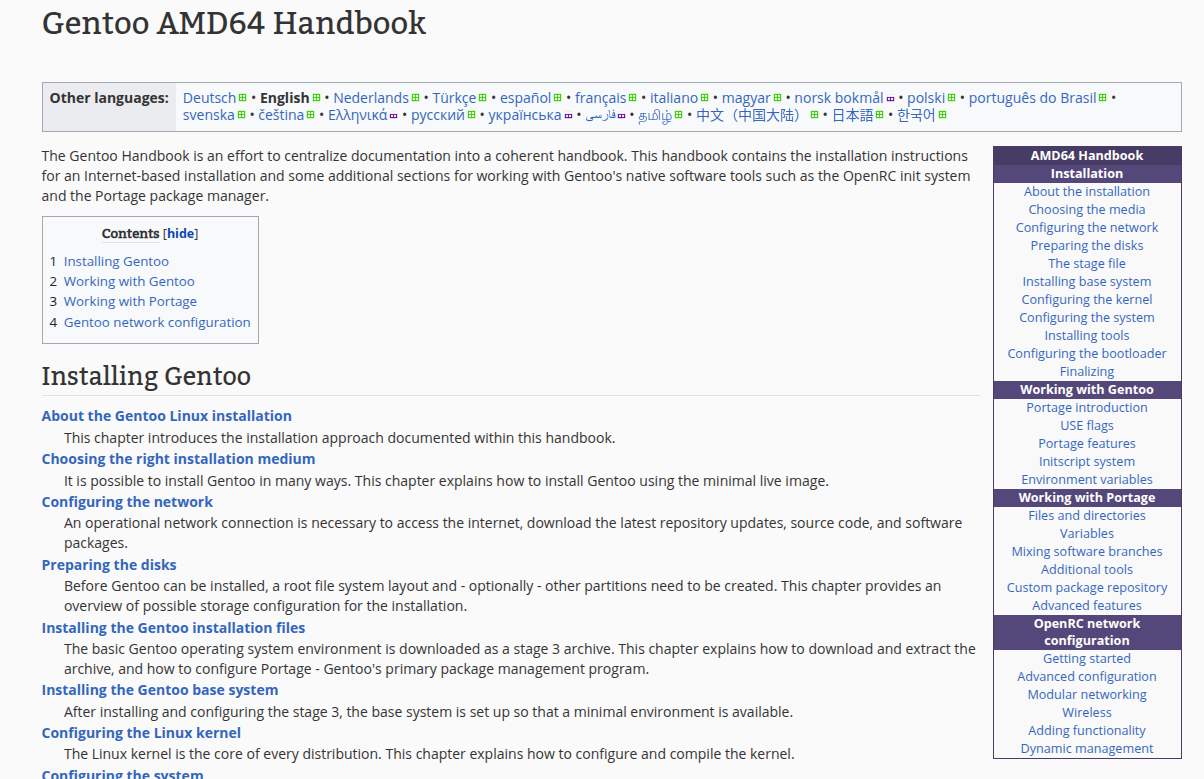
Task: Switch language to Deutsch
Action: 209,98
